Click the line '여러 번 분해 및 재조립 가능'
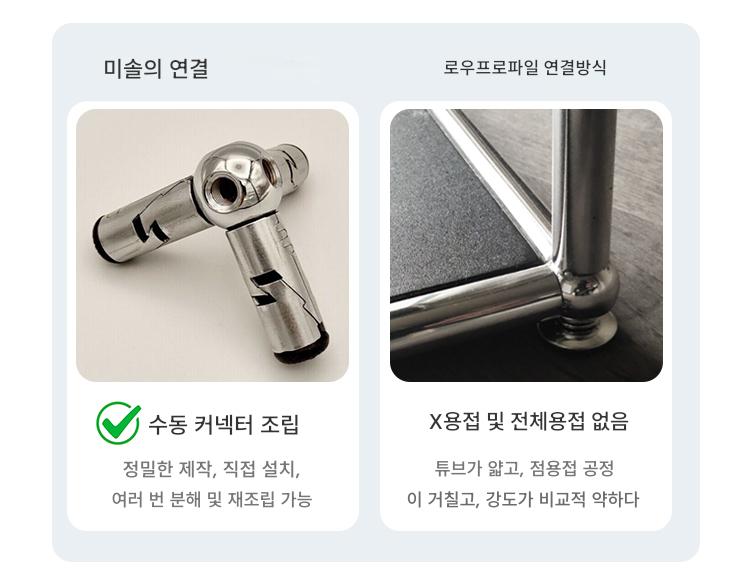The width and height of the screenshot is (750, 585). point(212,499)
